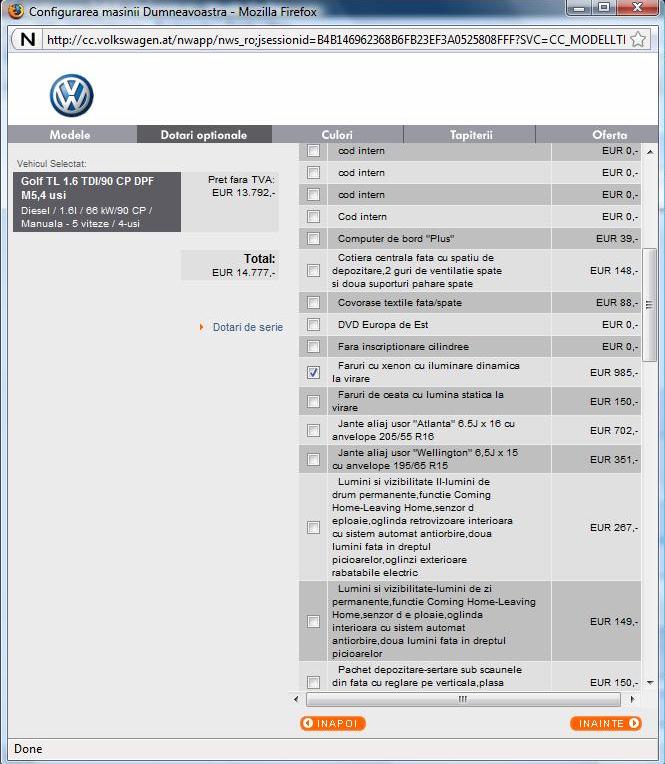The height and width of the screenshot is (764, 665).
Task: Select DVD Europa de Est checkbox
Action: (313, 325)
